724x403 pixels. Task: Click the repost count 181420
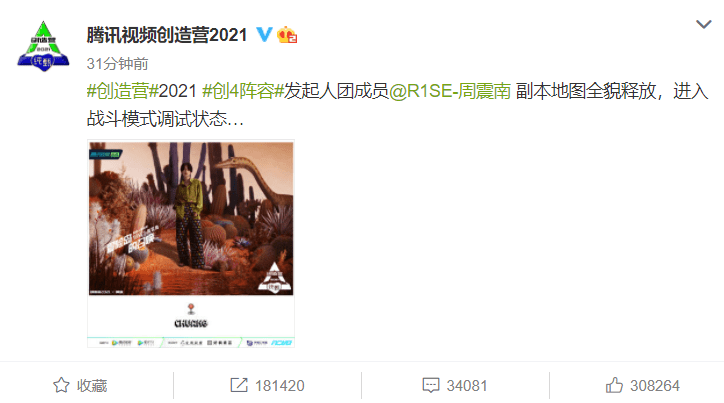[x=279, y=385]
